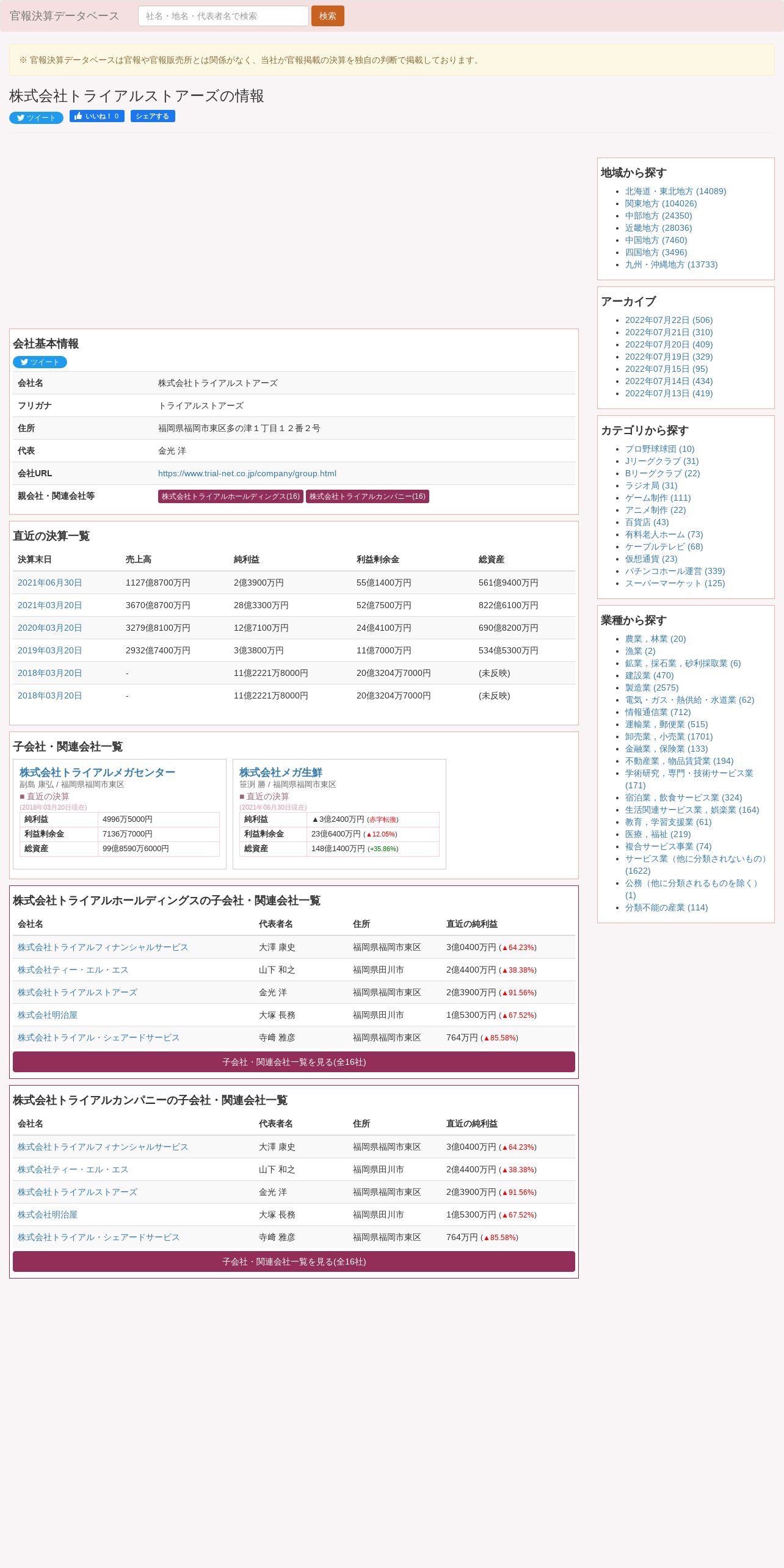This screenshot has height=1568, width=784.
Task: Open 株式会社明治屋 in カンパニー list
Action: click(48, 1214)
